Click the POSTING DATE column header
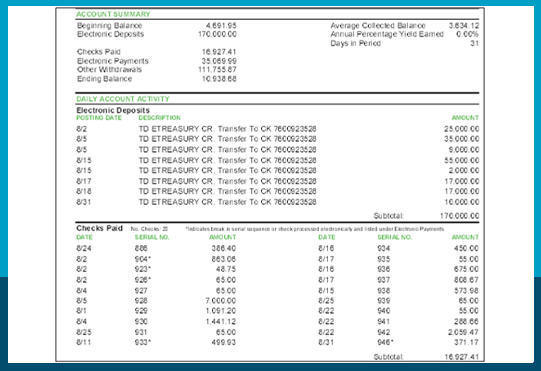The width and height of the screenshot is (541, 371). click(x=99, y=118)
